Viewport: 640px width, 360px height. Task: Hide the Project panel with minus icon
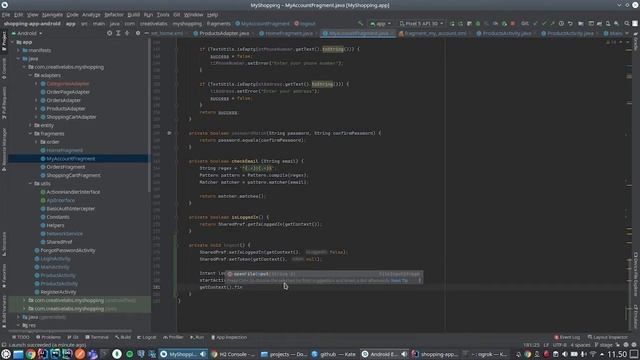[x=147, y=33]
